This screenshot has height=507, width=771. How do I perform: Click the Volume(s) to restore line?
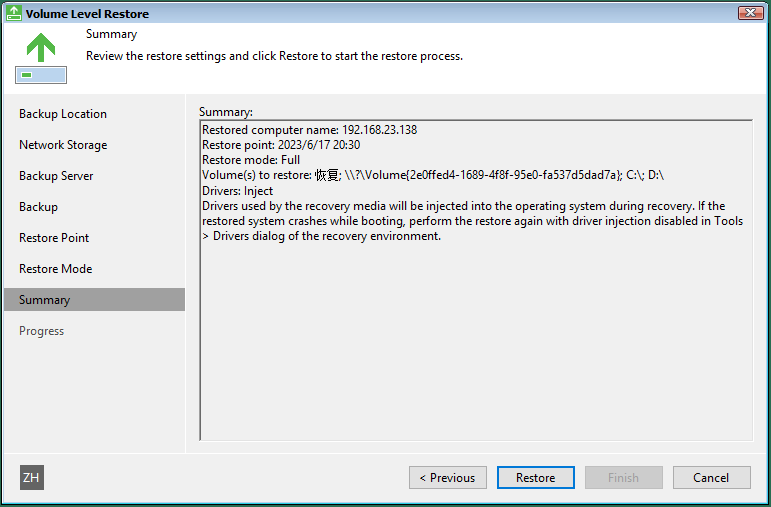point(433,175)
